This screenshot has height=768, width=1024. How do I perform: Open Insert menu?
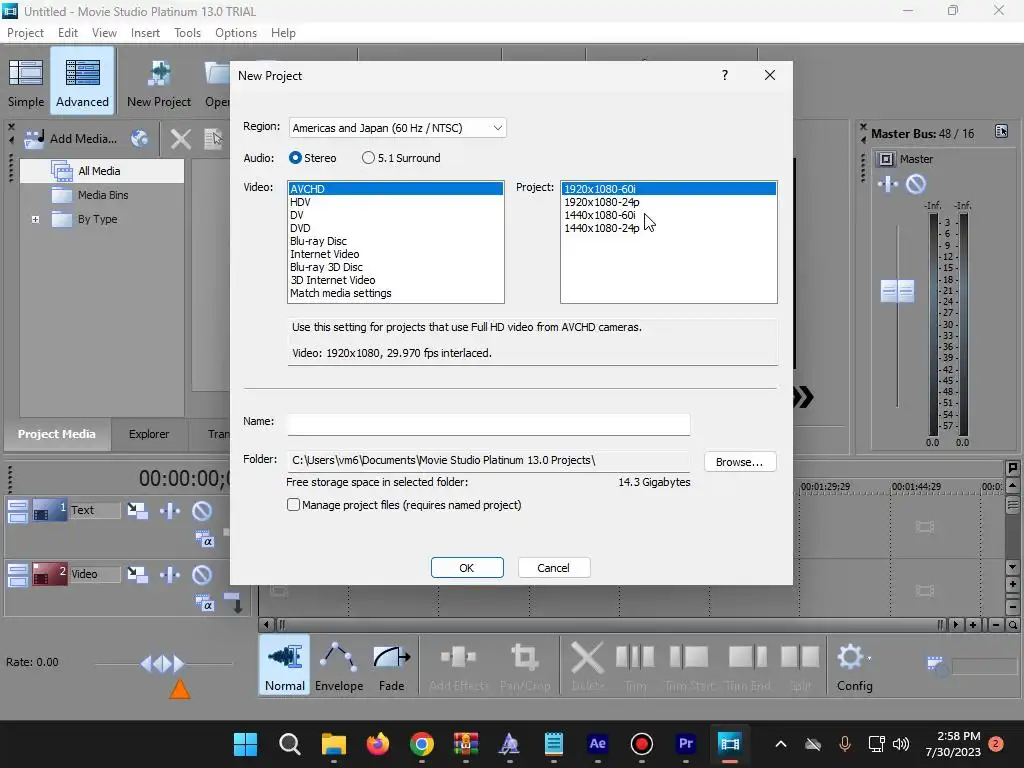coord(145,33)
